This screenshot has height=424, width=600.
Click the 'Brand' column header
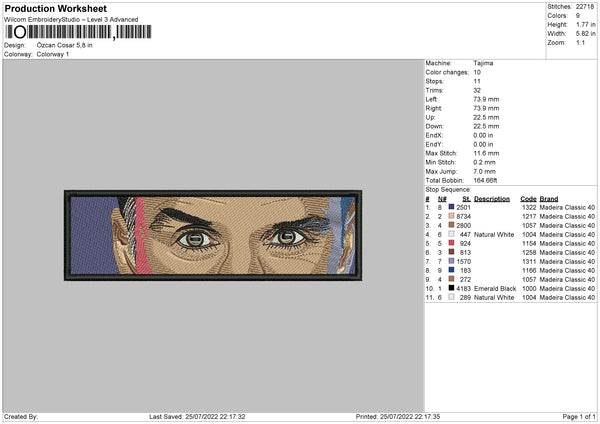coord(549,199)
